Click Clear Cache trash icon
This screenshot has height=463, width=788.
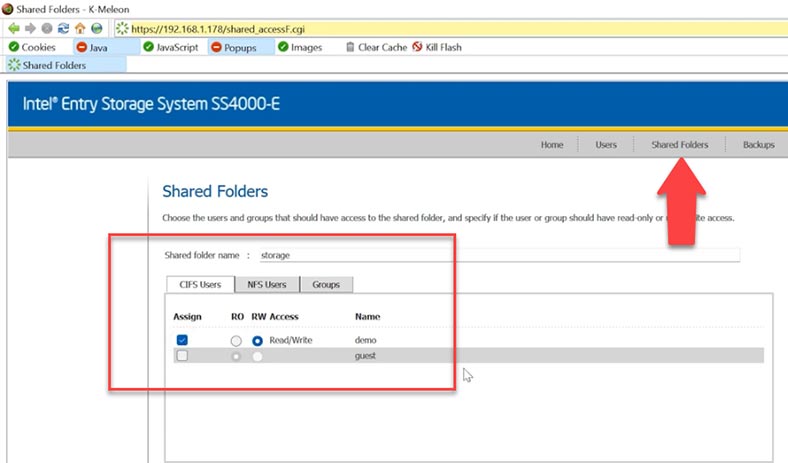pyautogui.click(x=350, y=47)
